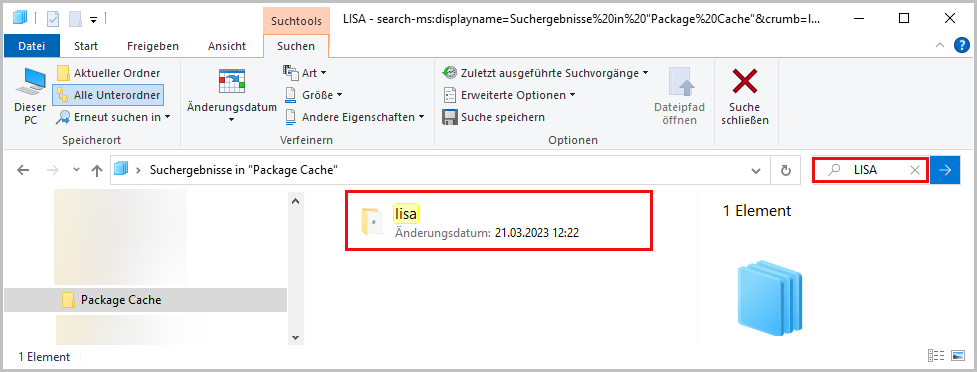
Task: Open Größe filter dropdown
Action: 313,95
